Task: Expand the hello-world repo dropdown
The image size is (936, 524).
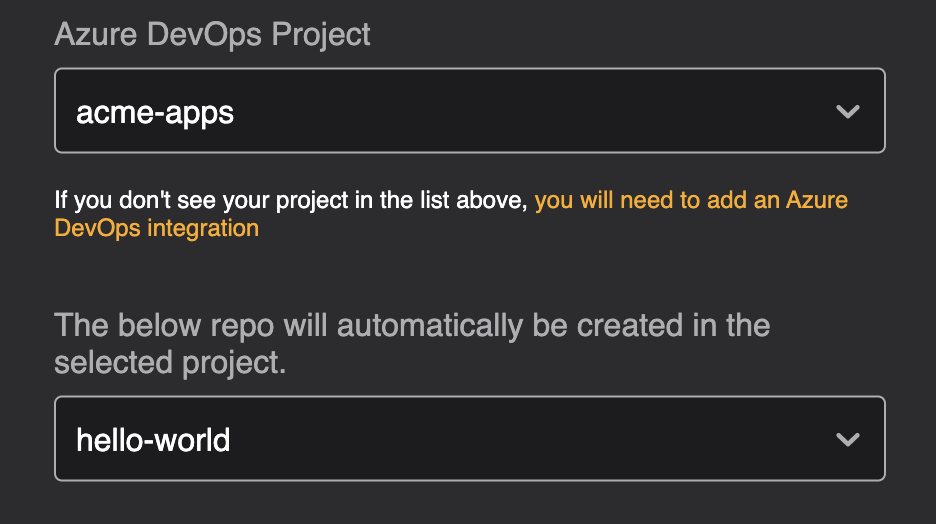Action: 469,439
